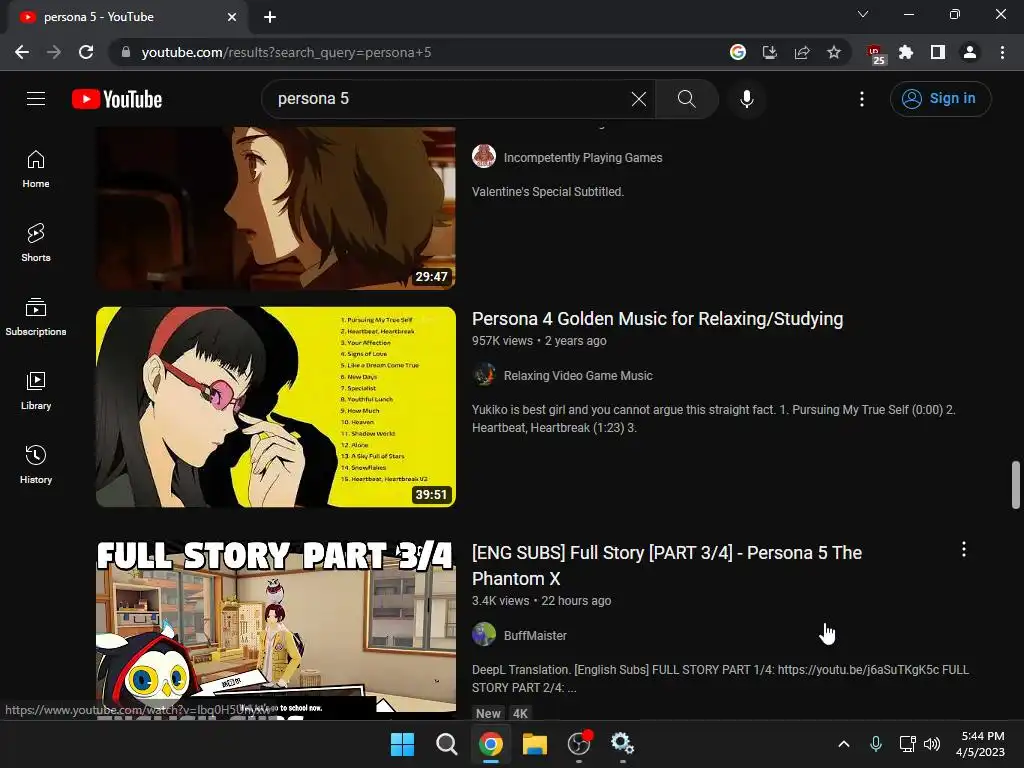Click BuffMaister channel avatar

tap(484, 634)
